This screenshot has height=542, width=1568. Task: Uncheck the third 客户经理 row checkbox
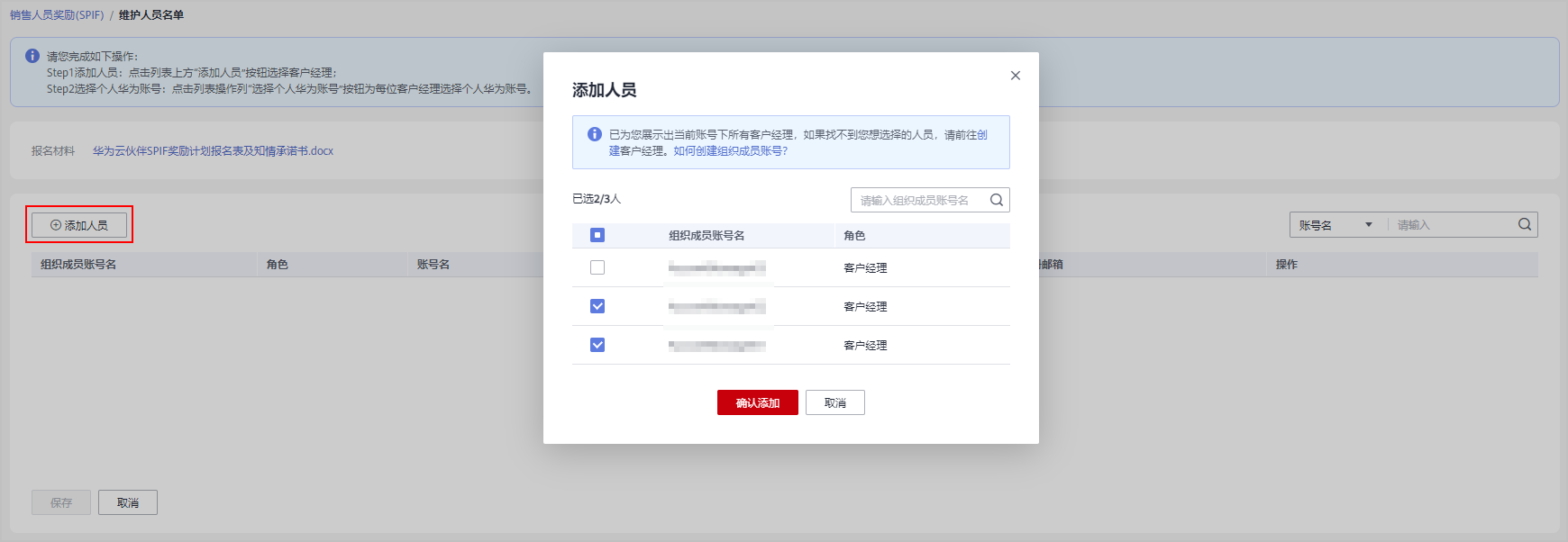click(x=597, y=345)
